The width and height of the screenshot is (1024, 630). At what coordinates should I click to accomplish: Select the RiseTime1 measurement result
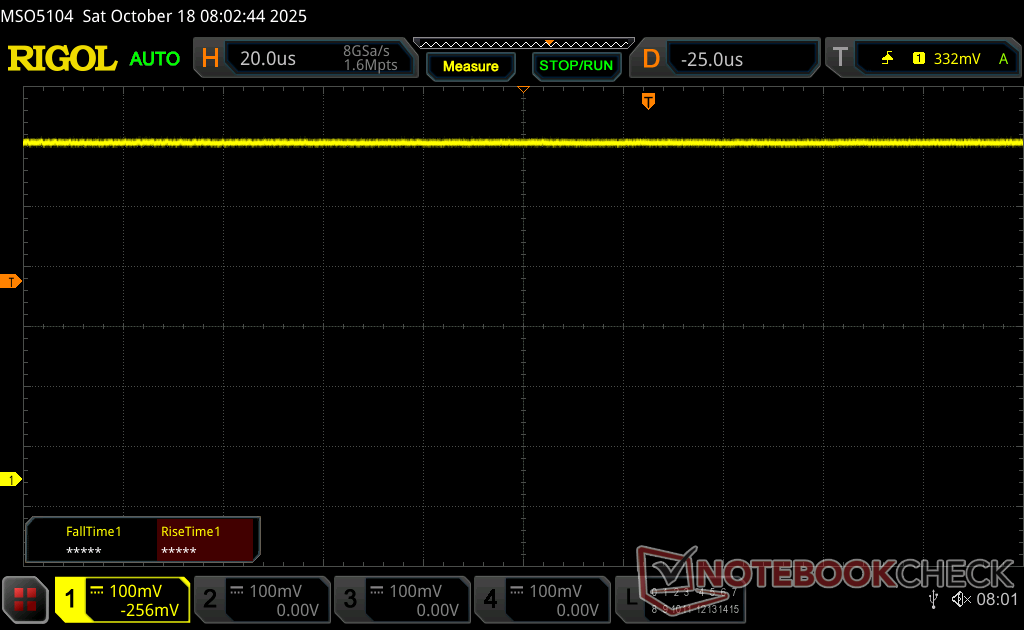[x=206, y=541]
